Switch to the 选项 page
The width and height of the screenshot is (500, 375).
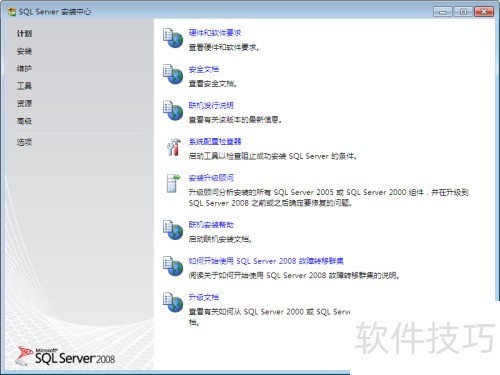(24, 142)
